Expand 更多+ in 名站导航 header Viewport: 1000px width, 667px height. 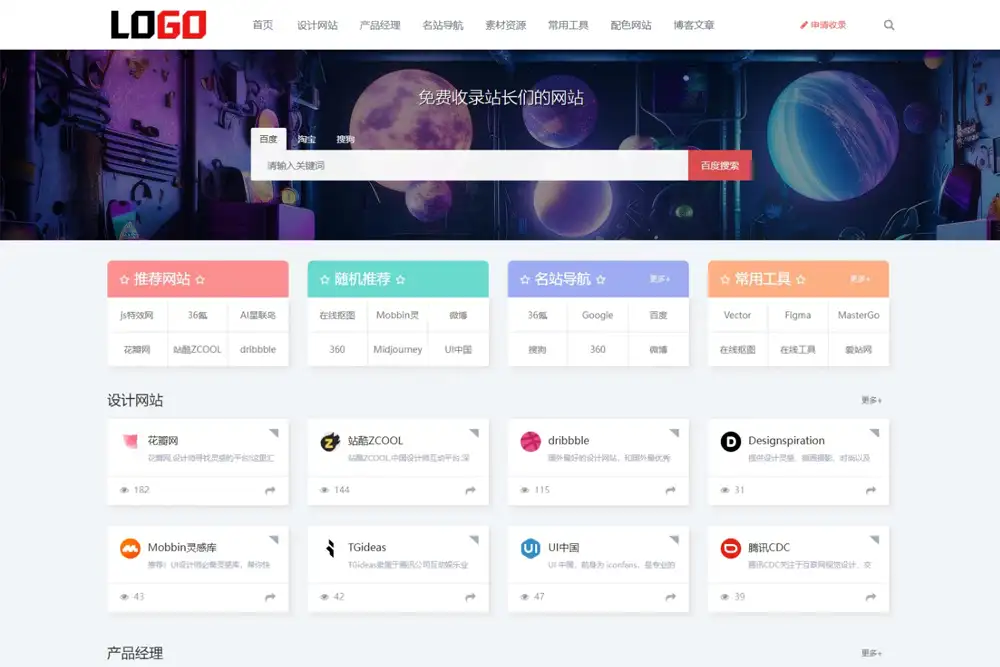(659, 279)
